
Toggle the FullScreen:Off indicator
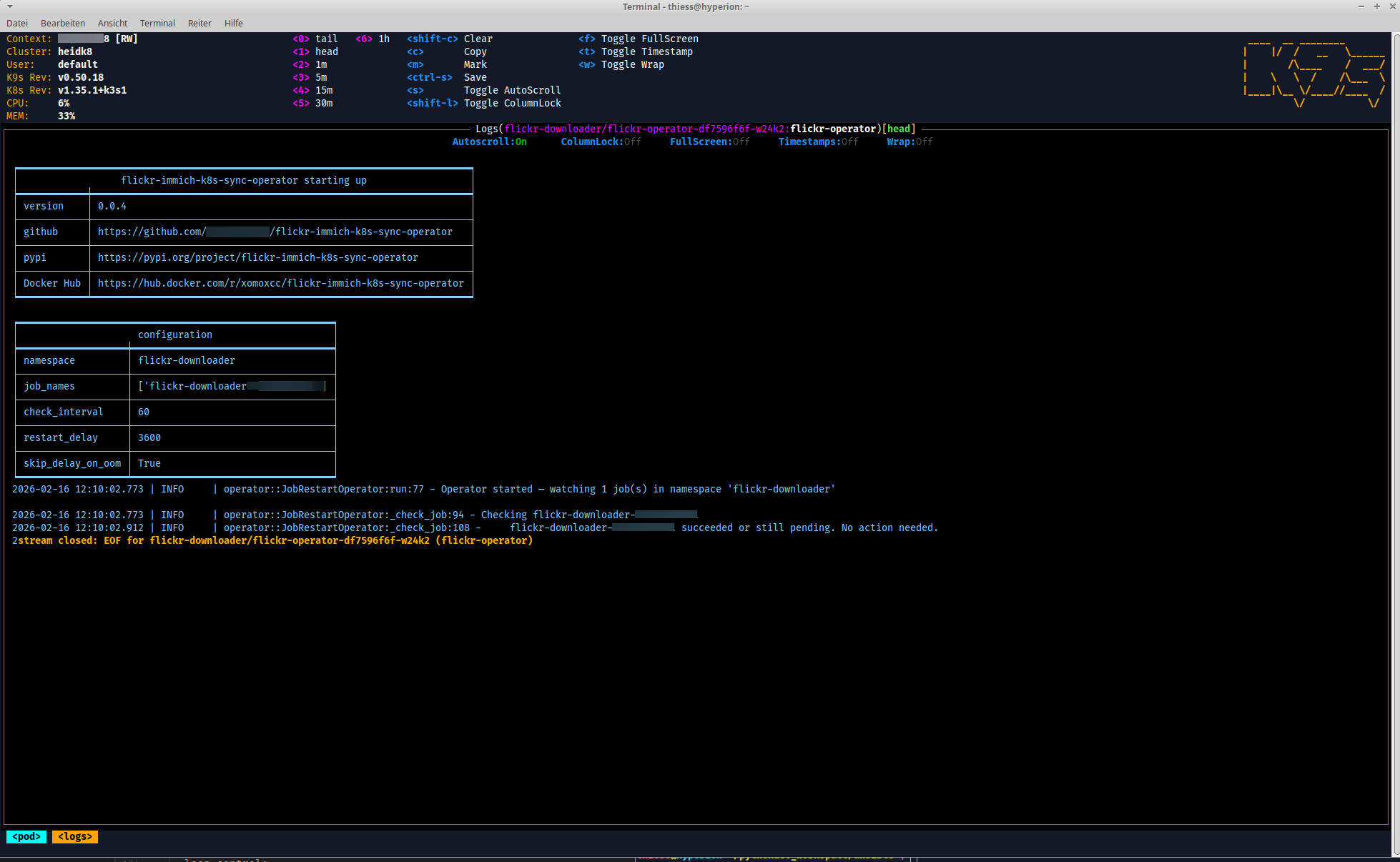(709, 142)
